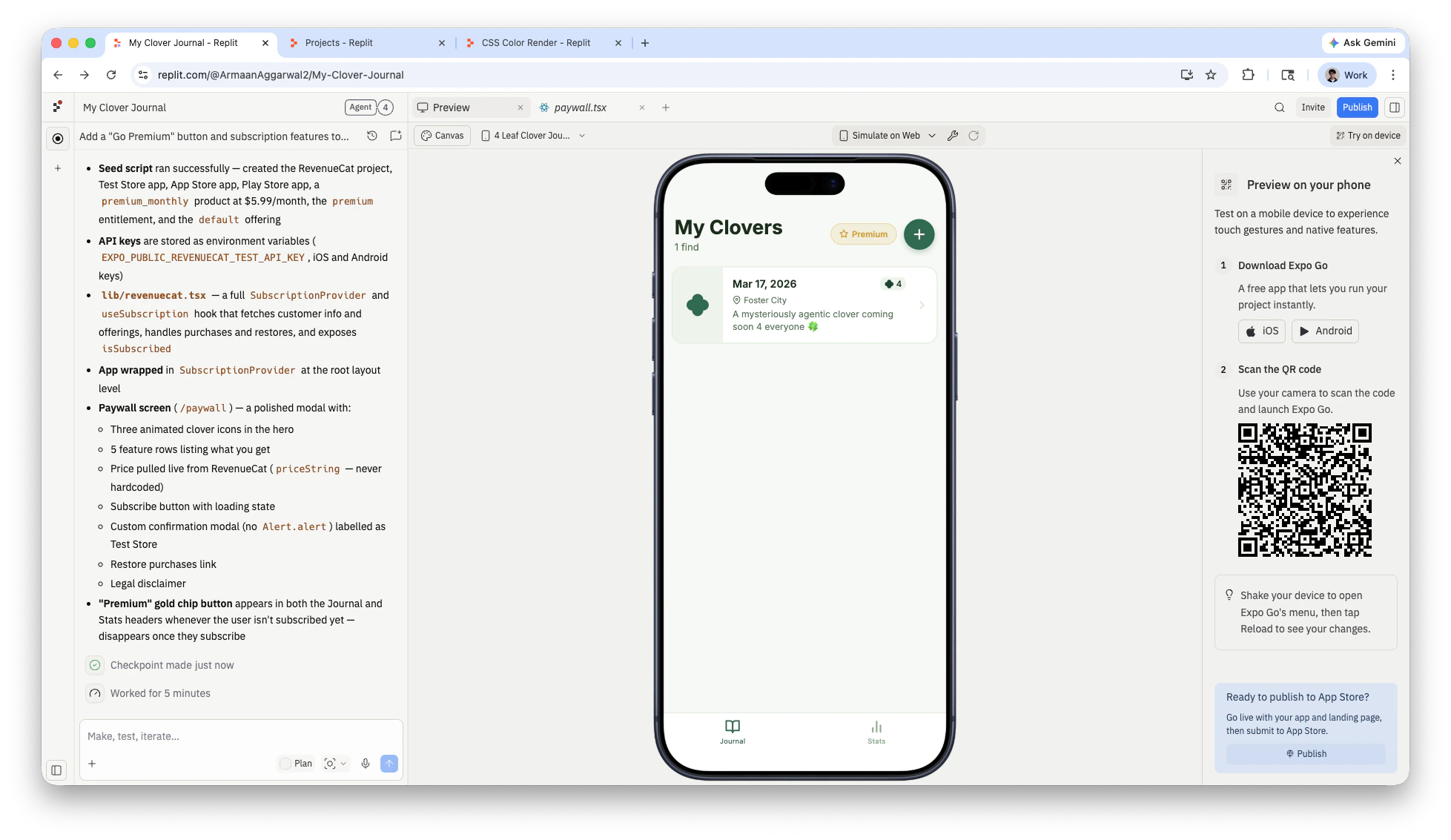Click the element screenshot icon in chat bar

330,763
